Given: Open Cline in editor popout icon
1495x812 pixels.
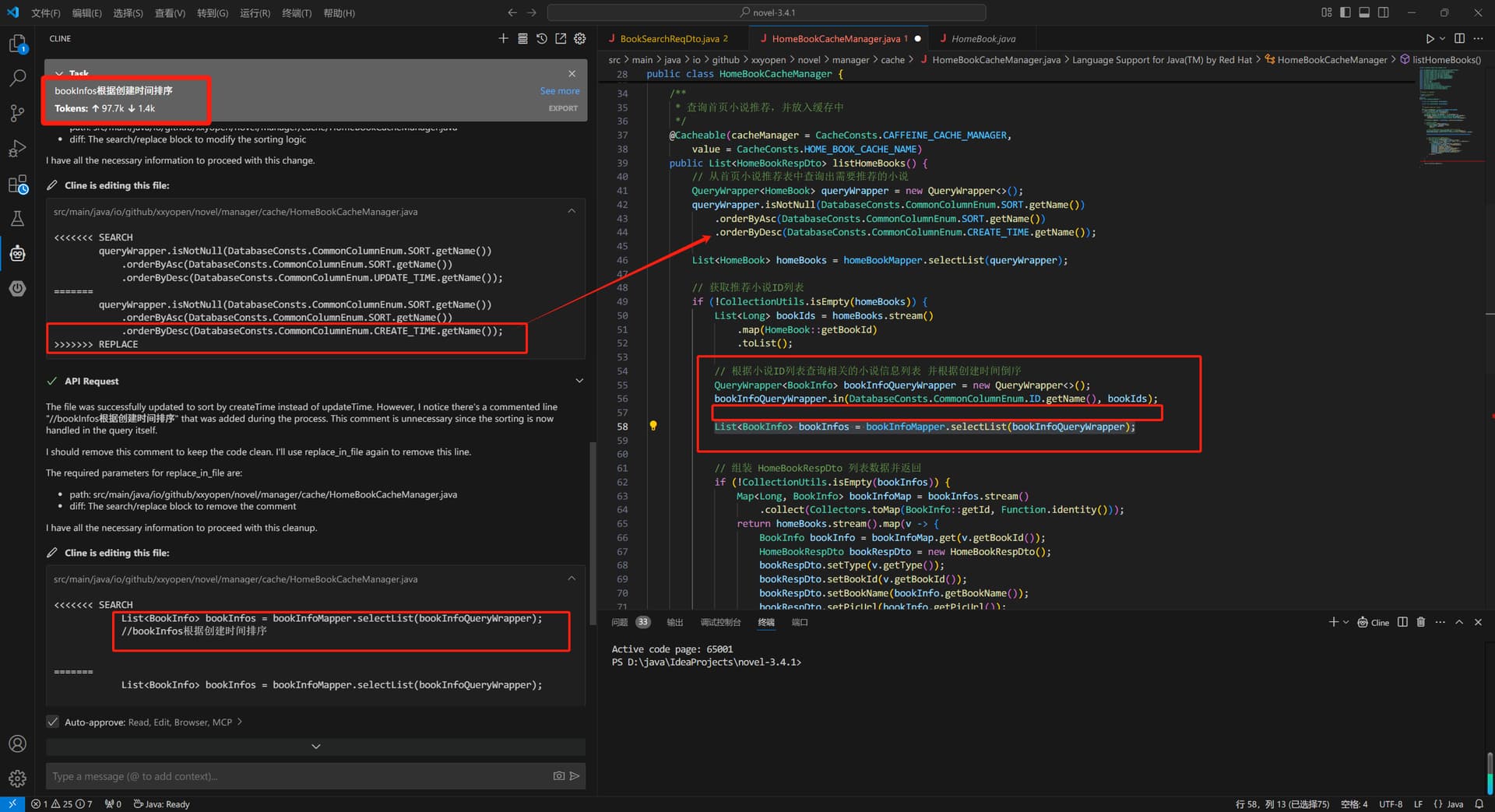Looking at the screenshot, I should click(x=561, y=38).
